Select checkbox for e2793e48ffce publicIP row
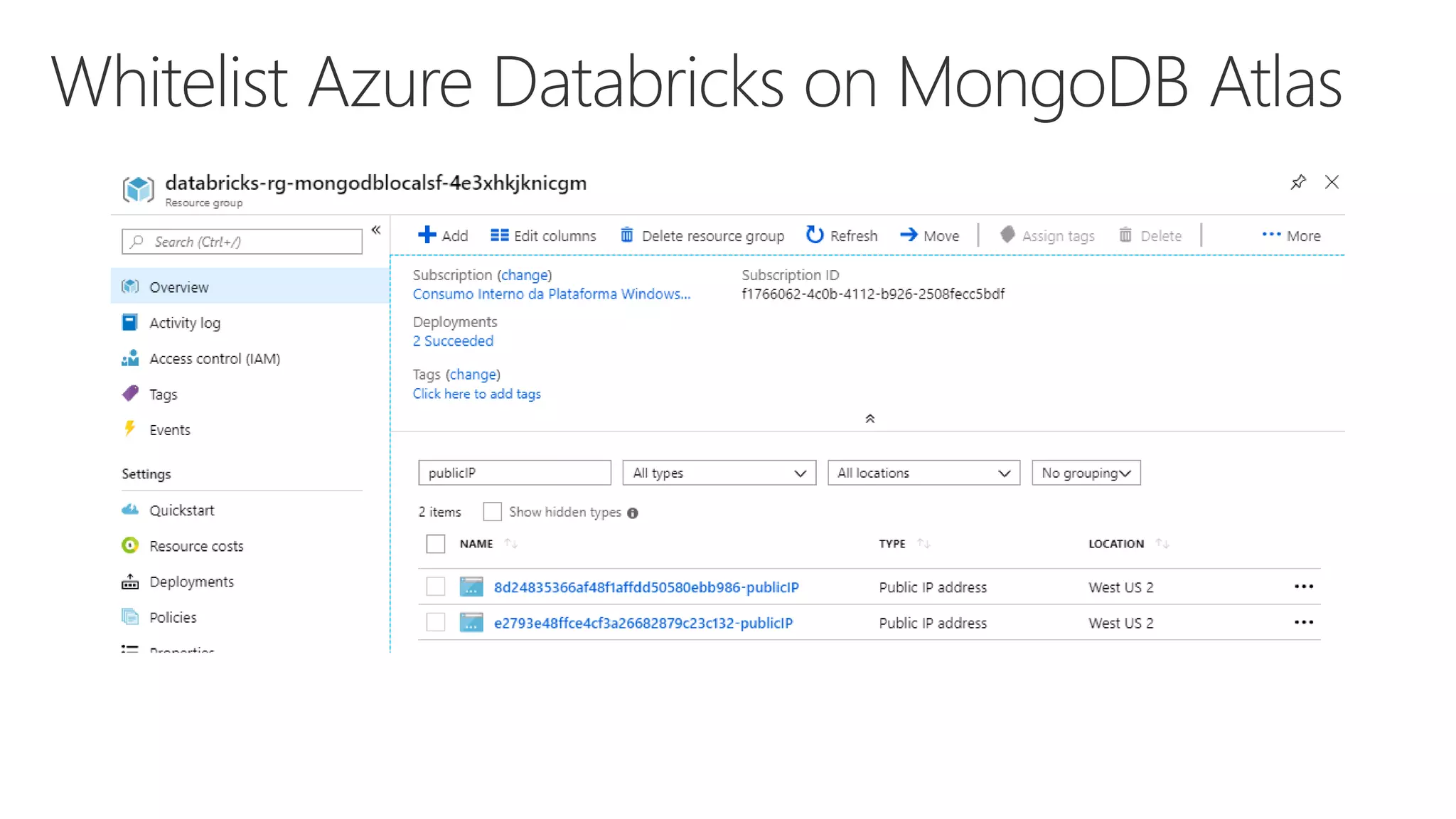Viewport: 1456px width, 819px height. click(x=435, y=623)
